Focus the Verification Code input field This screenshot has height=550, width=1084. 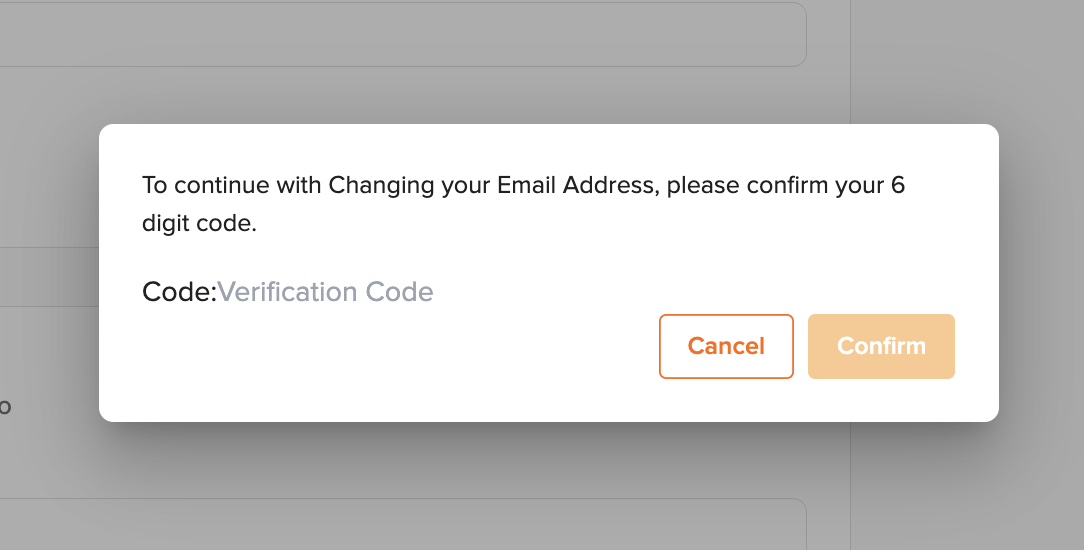(x=326, y=292)
